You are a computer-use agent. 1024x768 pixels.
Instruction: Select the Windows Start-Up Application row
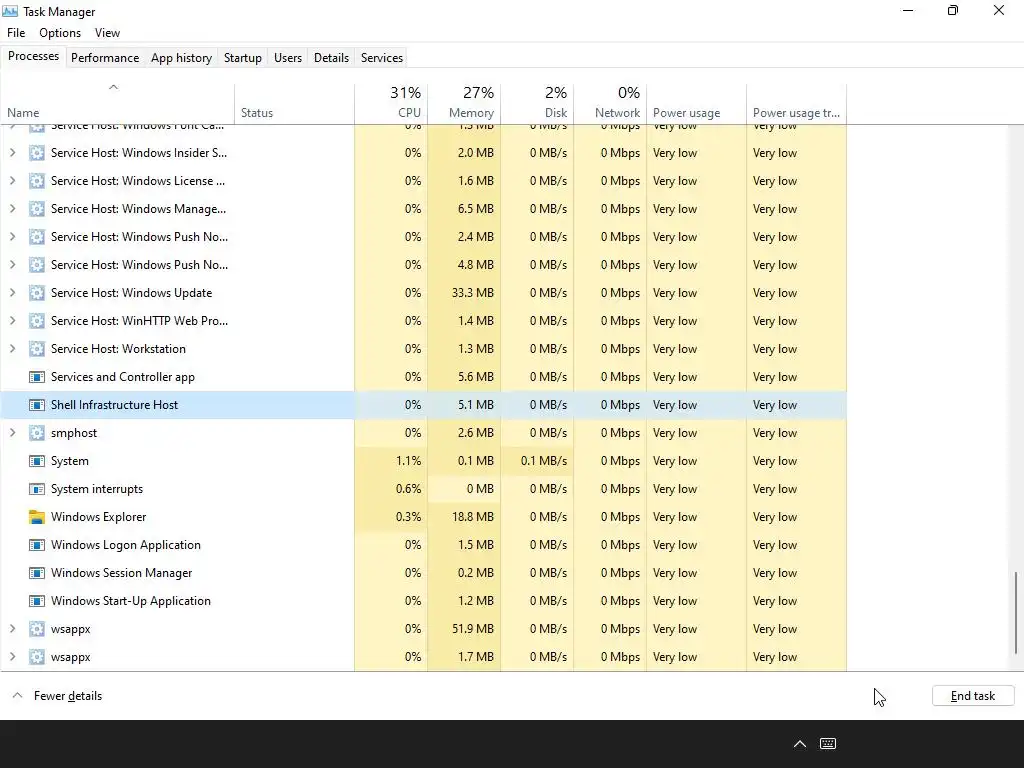click(x=423, y=601)
